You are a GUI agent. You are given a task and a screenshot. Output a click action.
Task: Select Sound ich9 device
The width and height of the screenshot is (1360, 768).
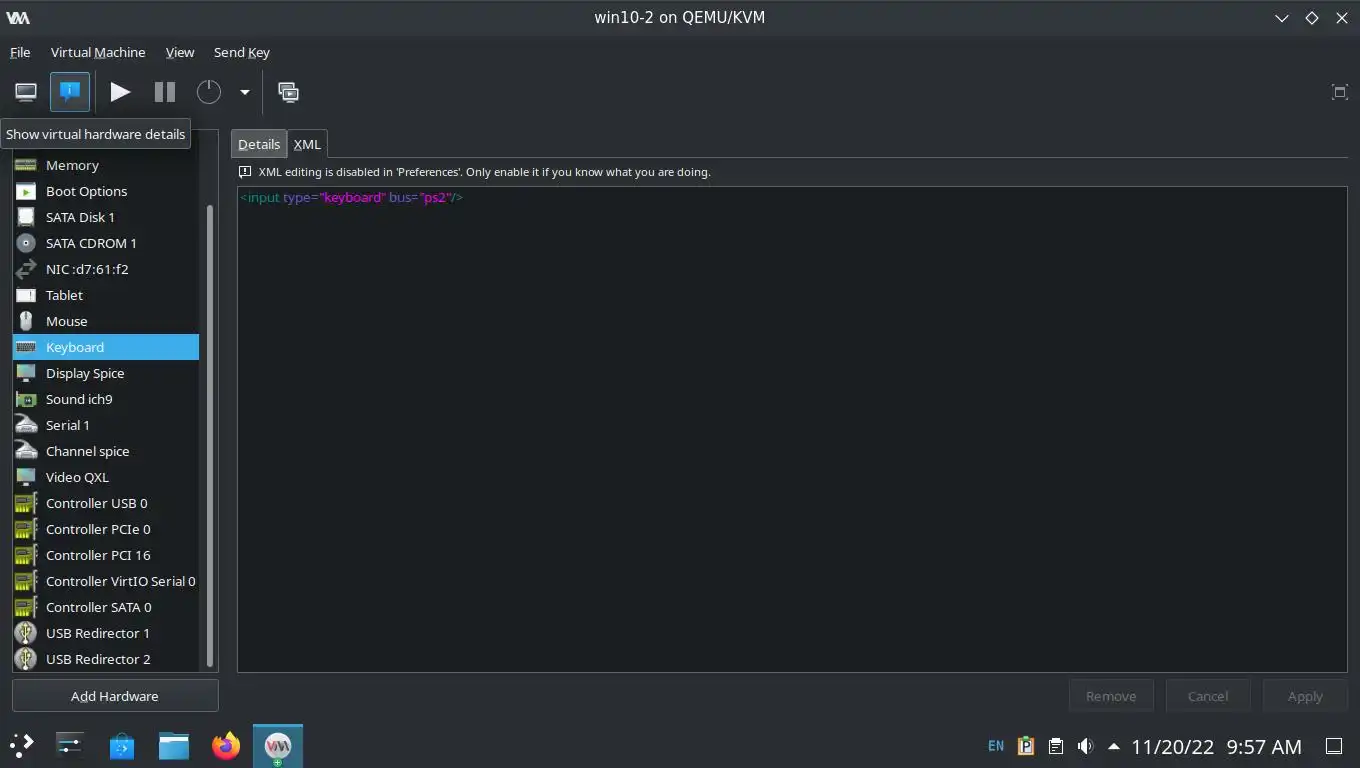tap(106, 399)
